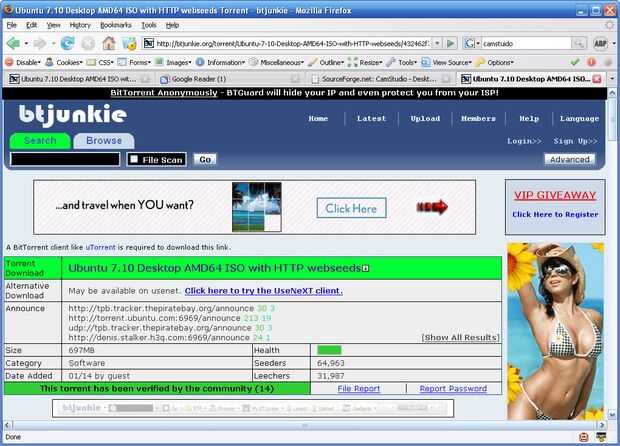Open the Options developer toolbar menu

[x=495, y=62]
